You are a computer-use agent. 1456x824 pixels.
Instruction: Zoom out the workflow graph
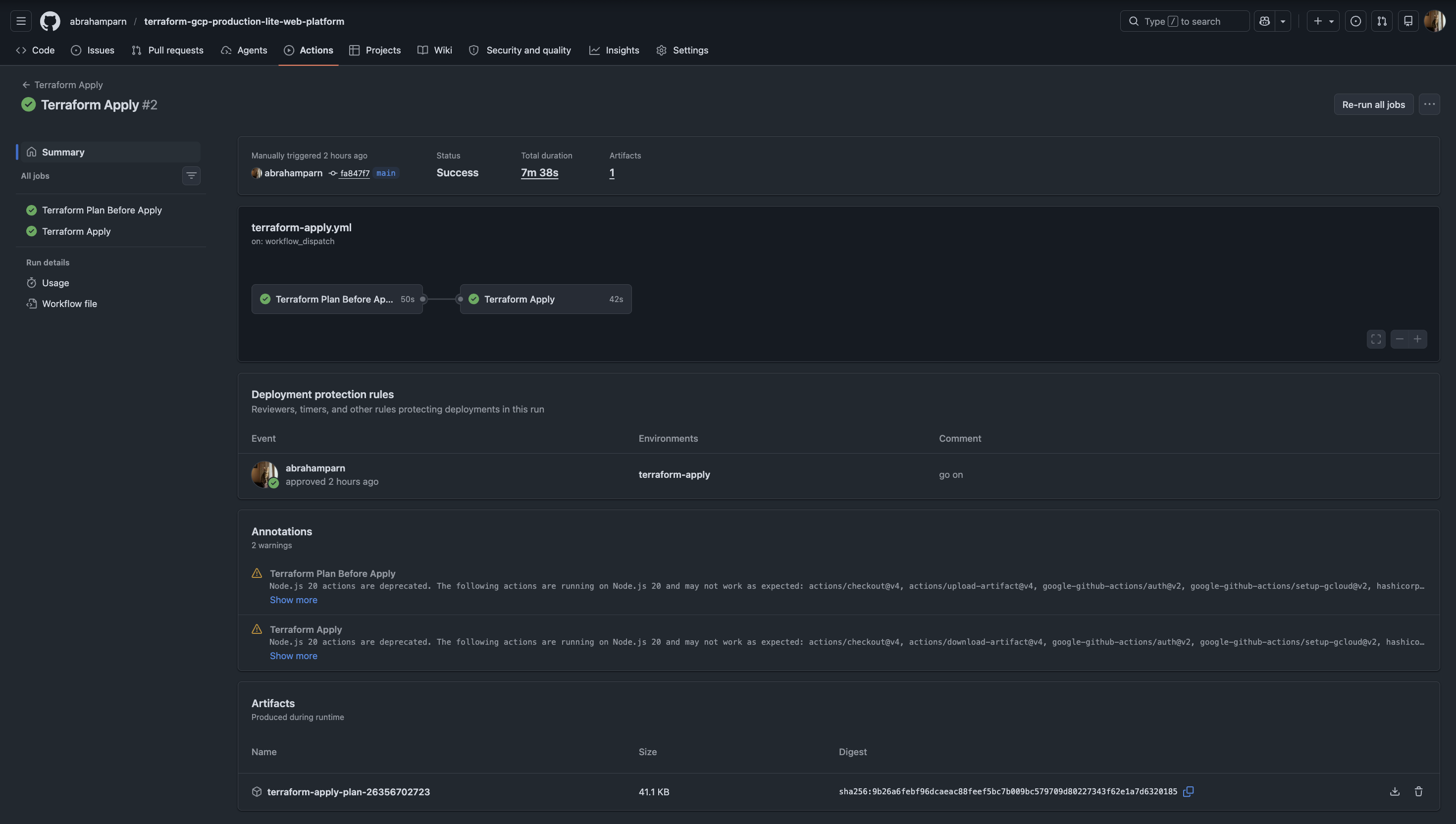(1400, 339)
